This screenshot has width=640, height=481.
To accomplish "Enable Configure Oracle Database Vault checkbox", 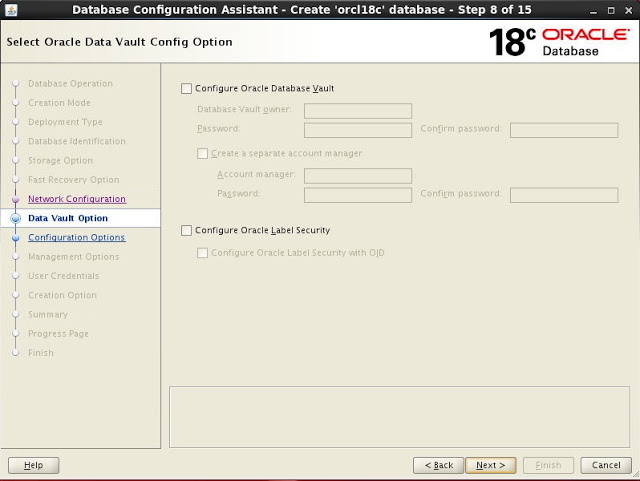I will pyautogui.click(x=186, y=88).
